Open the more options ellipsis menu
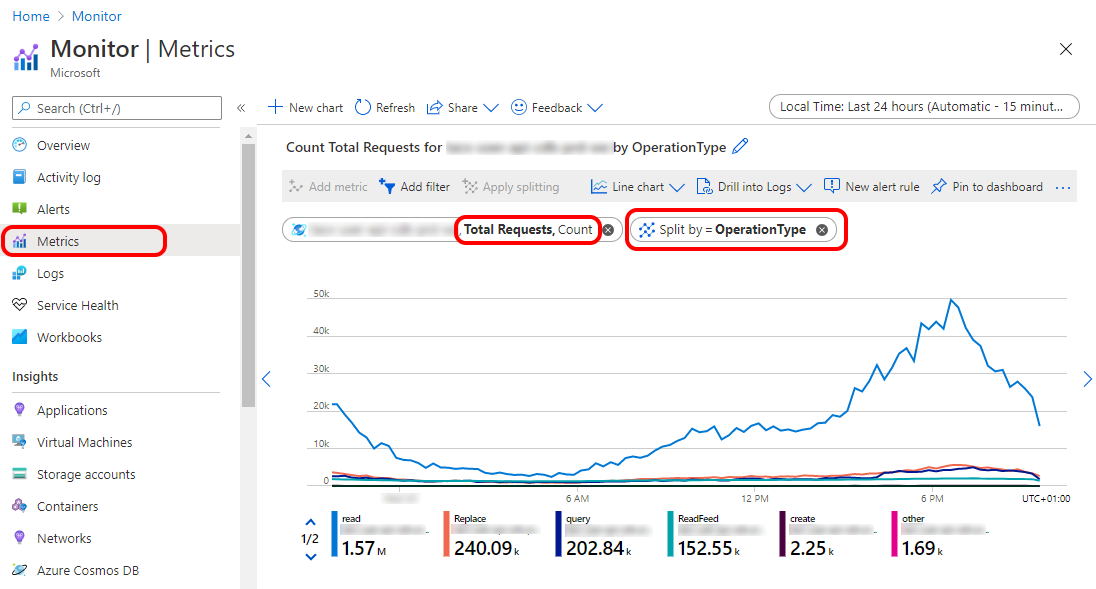The image size is (1096, 589). pyautogui.click(x=1063, y=187)
